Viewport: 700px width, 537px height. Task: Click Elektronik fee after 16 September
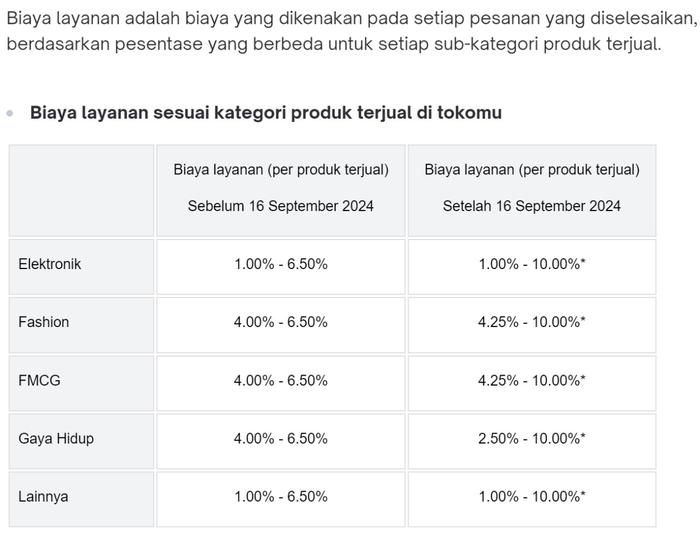532,265
